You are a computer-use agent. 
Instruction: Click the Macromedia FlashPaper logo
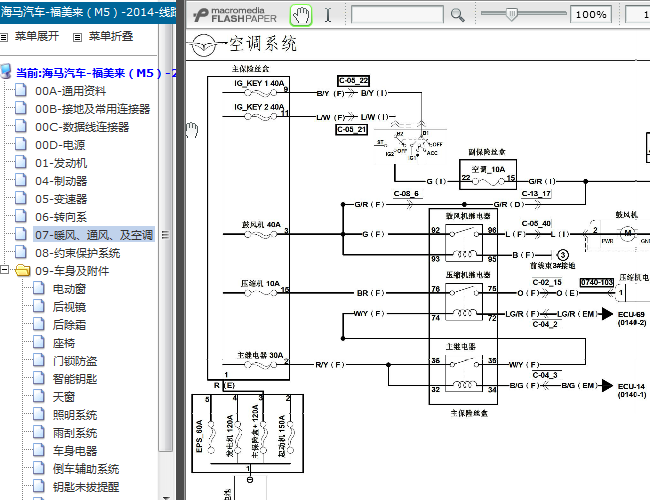[x=235, y=15]
